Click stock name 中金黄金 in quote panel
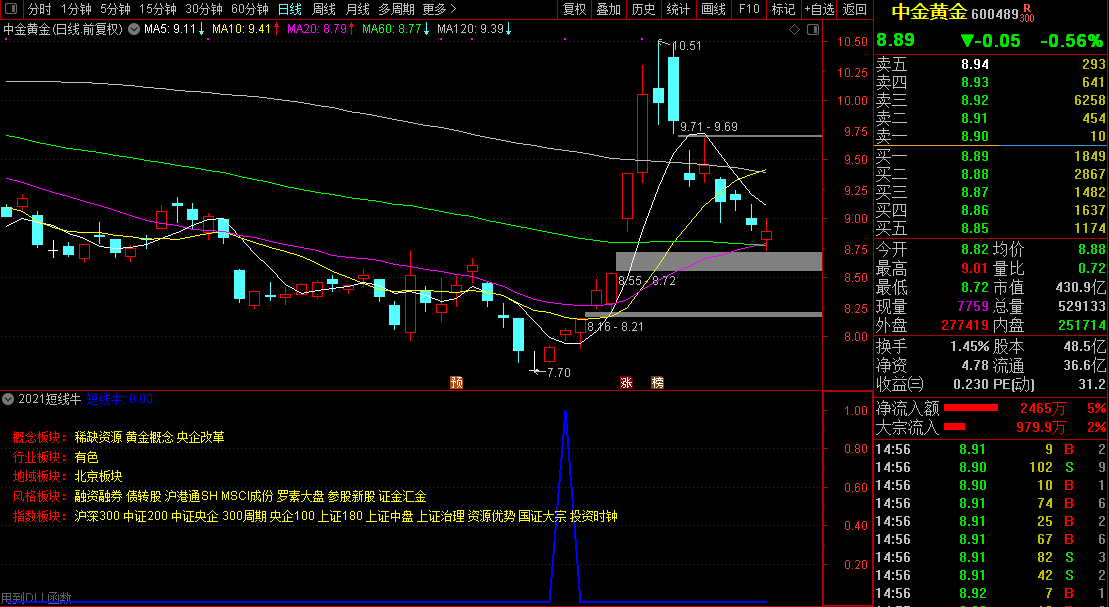The image size is (1109, 607). pos(929,12)
